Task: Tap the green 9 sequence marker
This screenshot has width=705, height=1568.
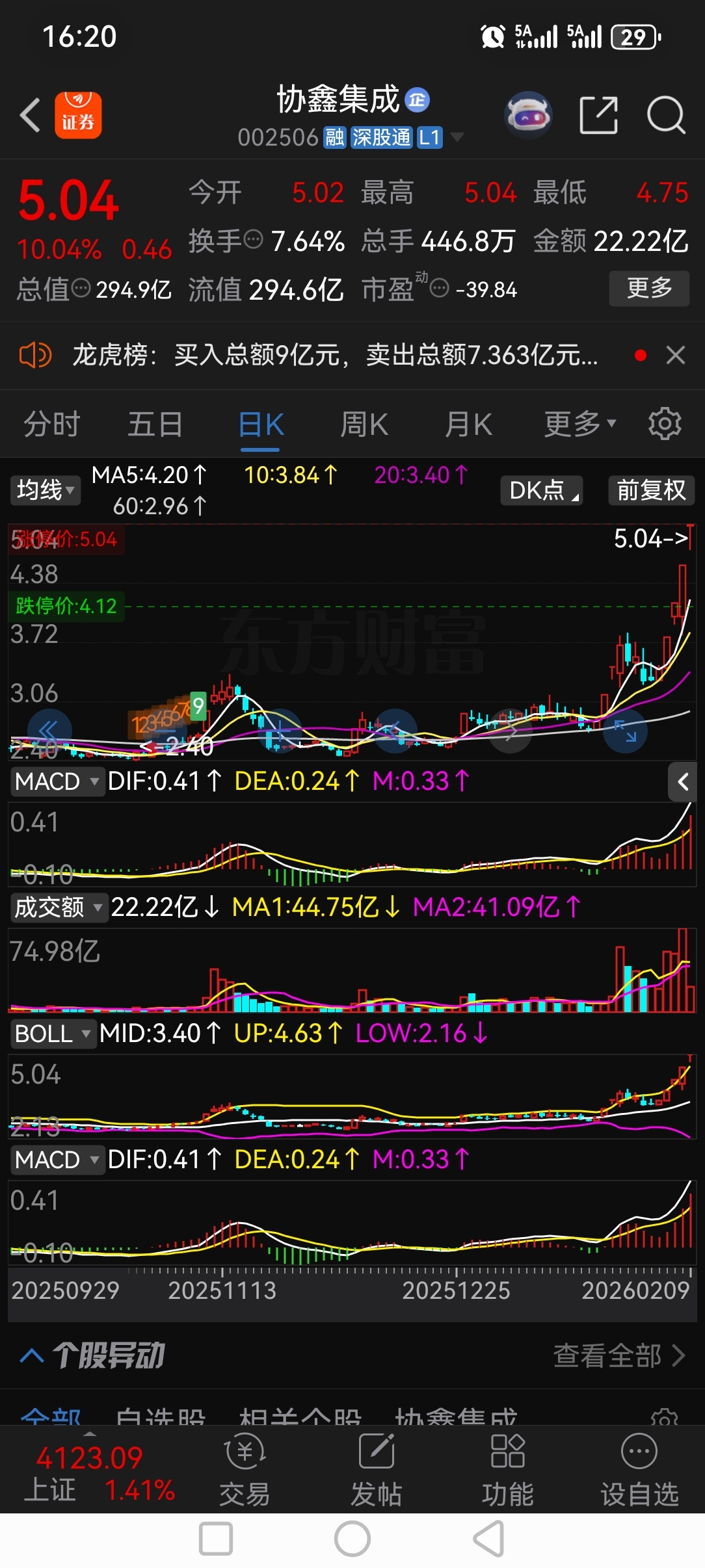Action: (198, 705)
